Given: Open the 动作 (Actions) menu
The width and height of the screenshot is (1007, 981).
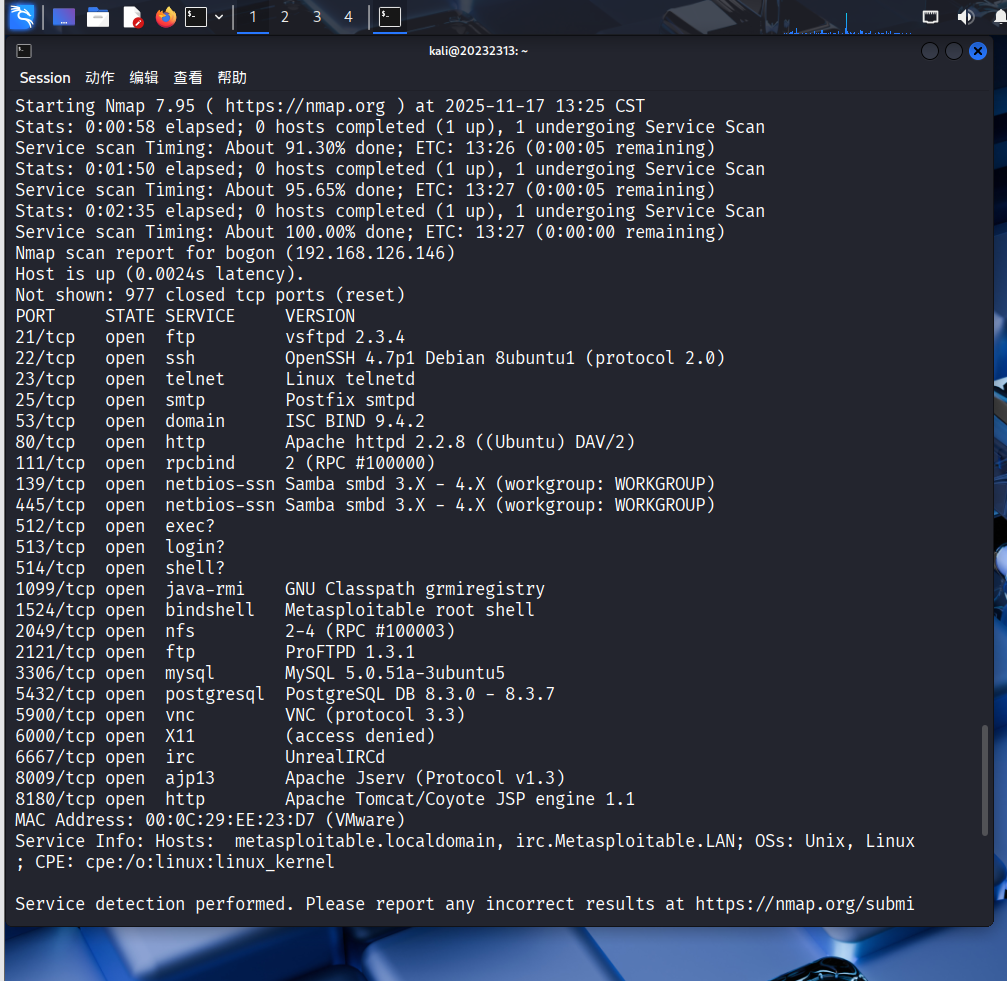Looking at the screenshot, I should tap(100, 78).
